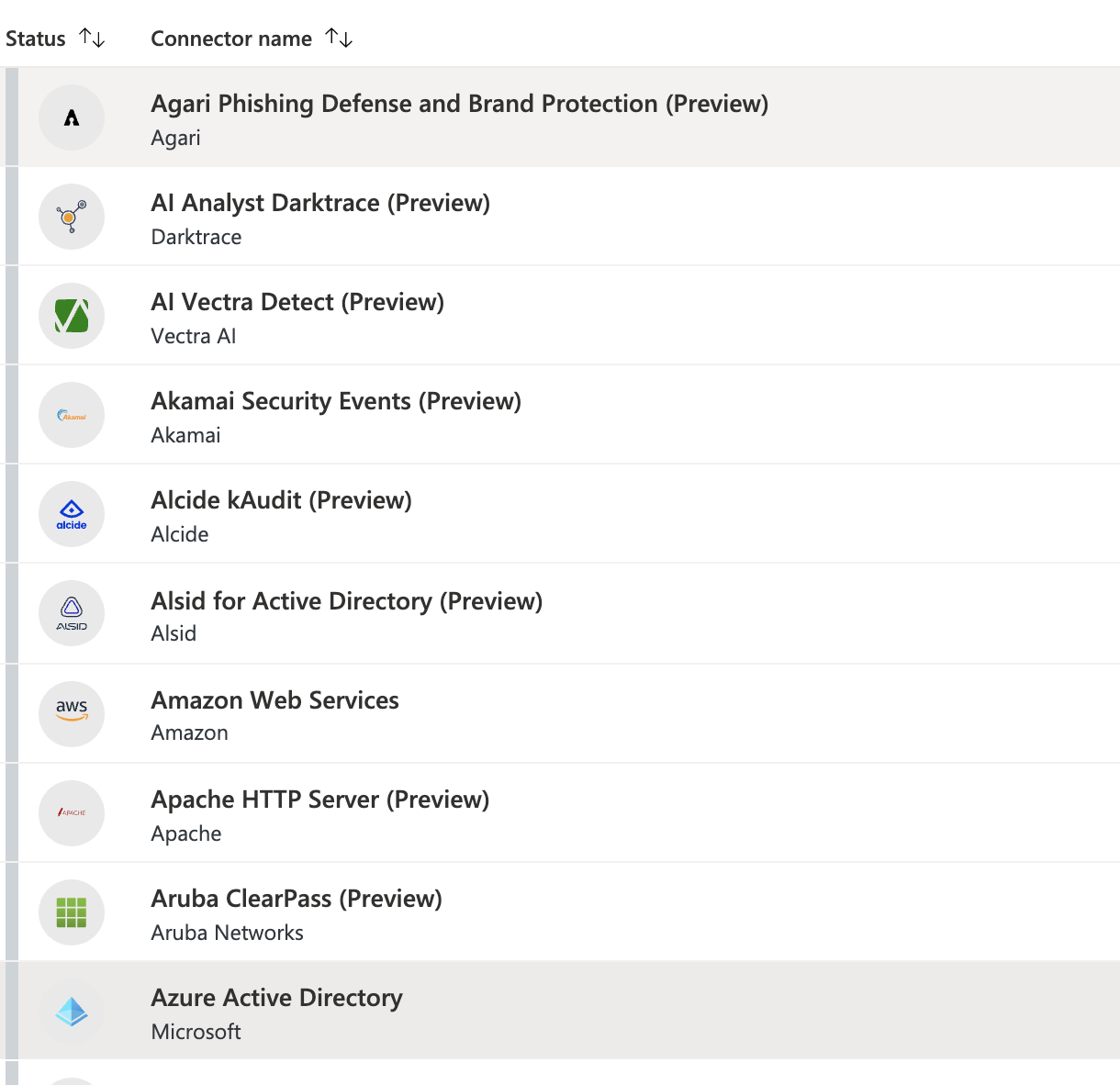
Task: Click the Alsid triangle logo icon
Action: [x=72, y=613]
